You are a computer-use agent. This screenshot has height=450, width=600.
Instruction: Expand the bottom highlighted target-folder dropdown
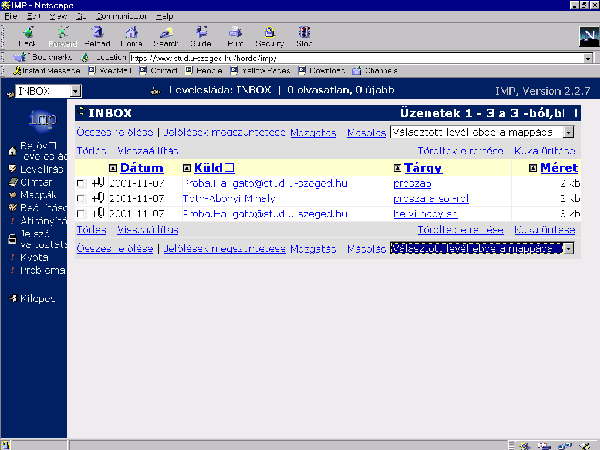(569, 247)
